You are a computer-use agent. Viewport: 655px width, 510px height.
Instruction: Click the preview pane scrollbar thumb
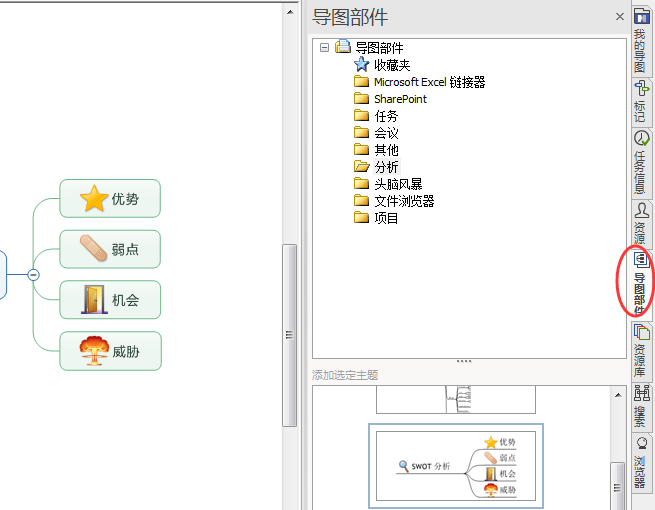tap(617, 486)
